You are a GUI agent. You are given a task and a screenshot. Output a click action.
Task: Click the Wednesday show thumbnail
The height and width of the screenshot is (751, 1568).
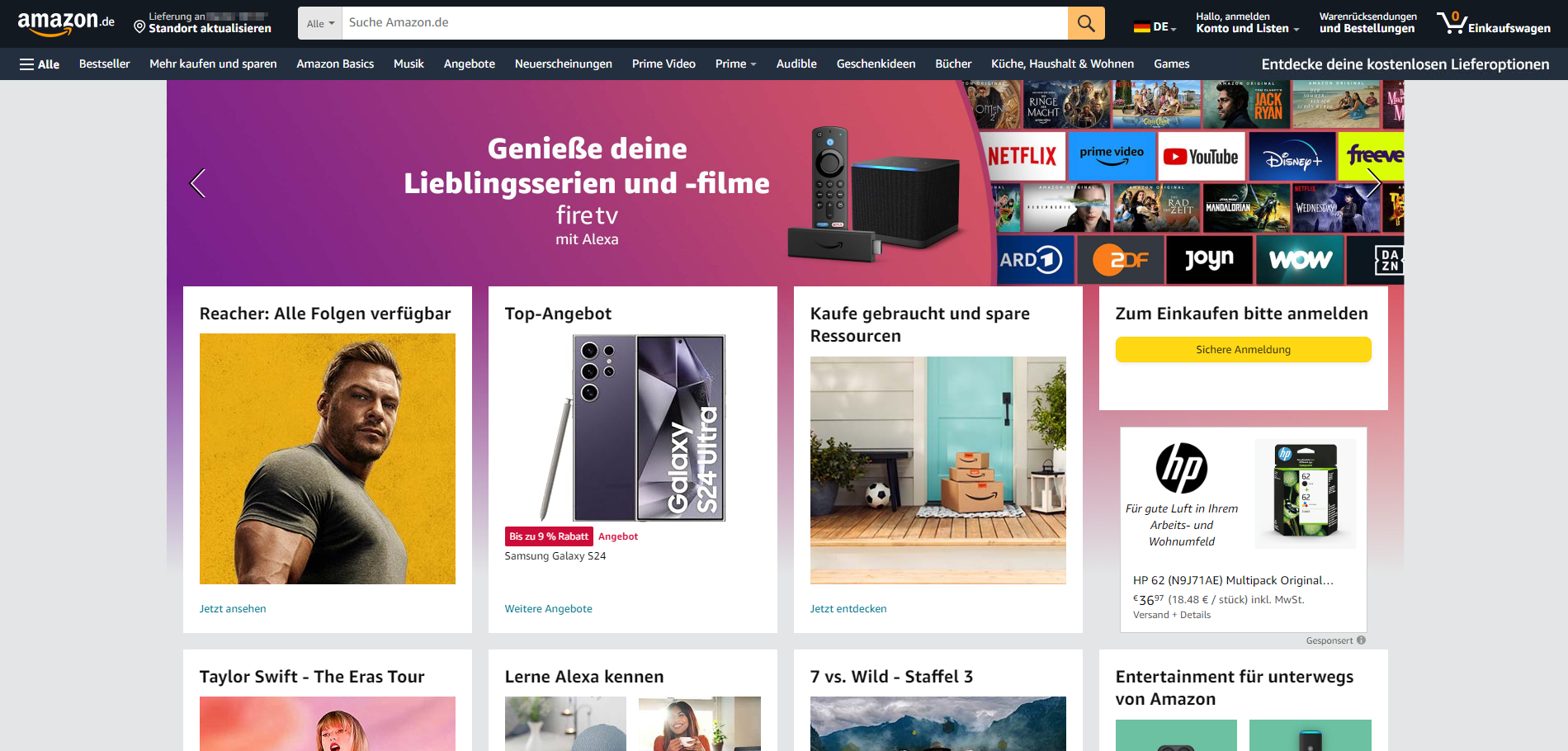tap(1336, 208)
